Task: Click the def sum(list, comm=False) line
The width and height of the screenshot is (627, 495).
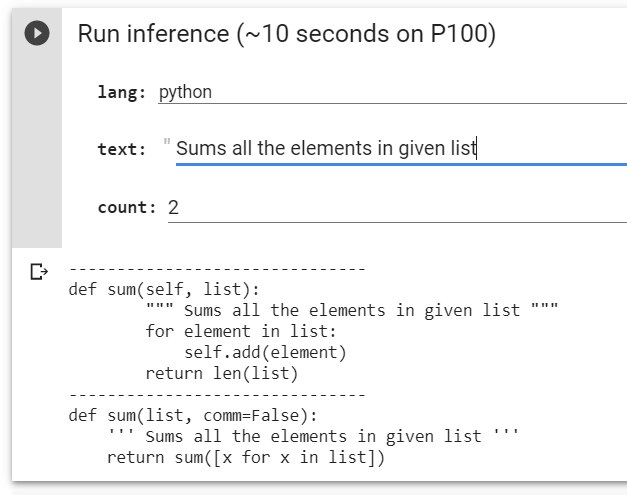Action: (193, 415)
